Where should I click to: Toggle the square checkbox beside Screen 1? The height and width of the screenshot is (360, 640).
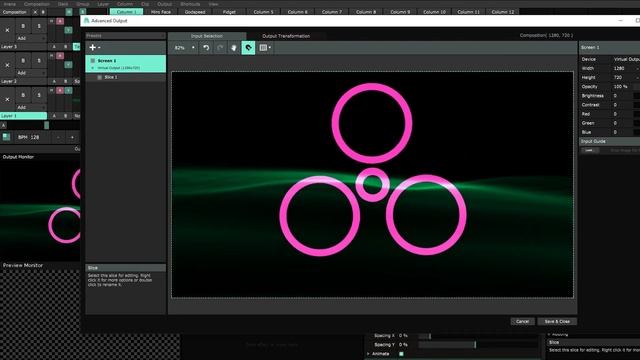[x=93, y=60]
